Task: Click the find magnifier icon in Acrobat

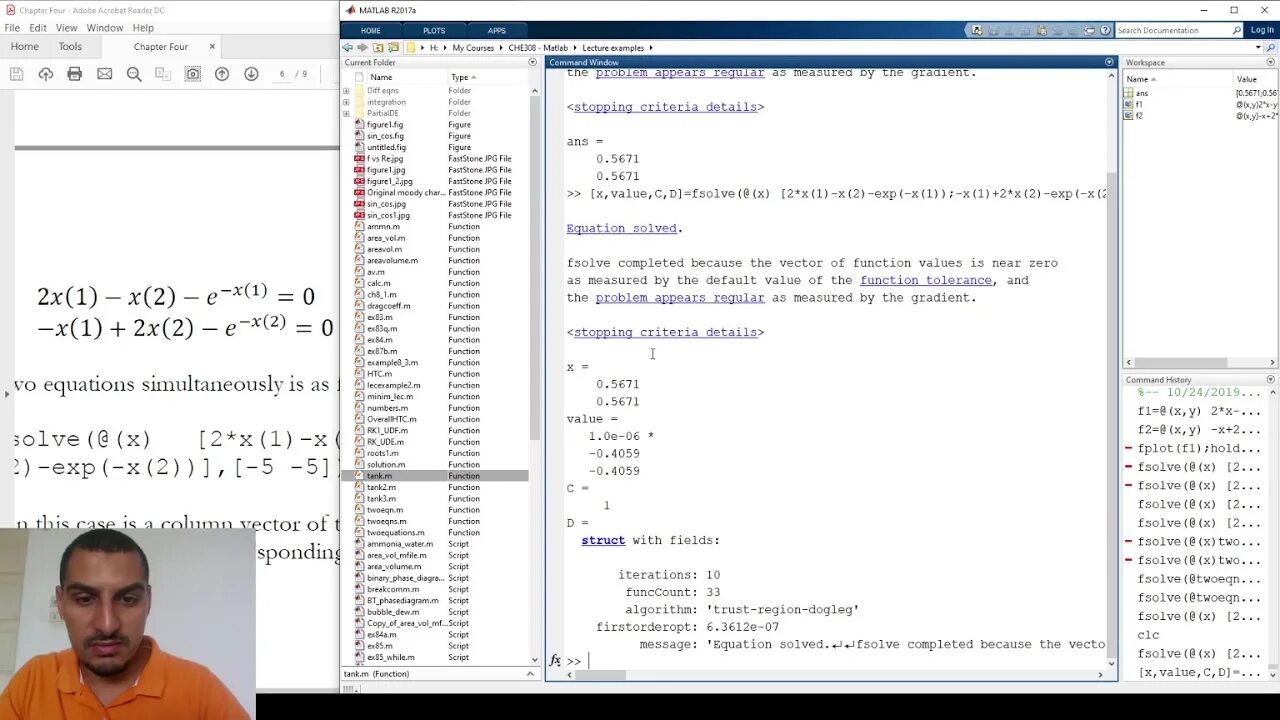Action: 134,74
